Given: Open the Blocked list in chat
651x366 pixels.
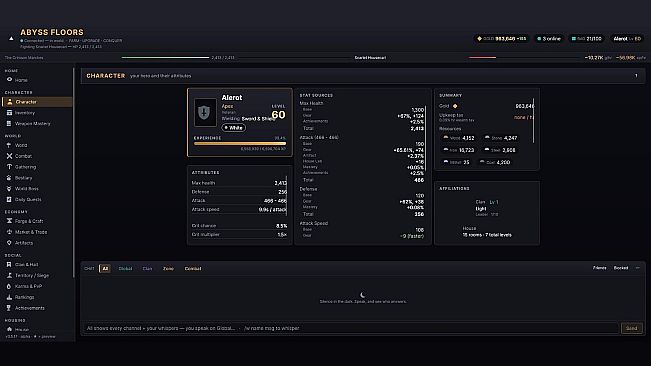Looking at the screenshot, I should tap(621, 268).
